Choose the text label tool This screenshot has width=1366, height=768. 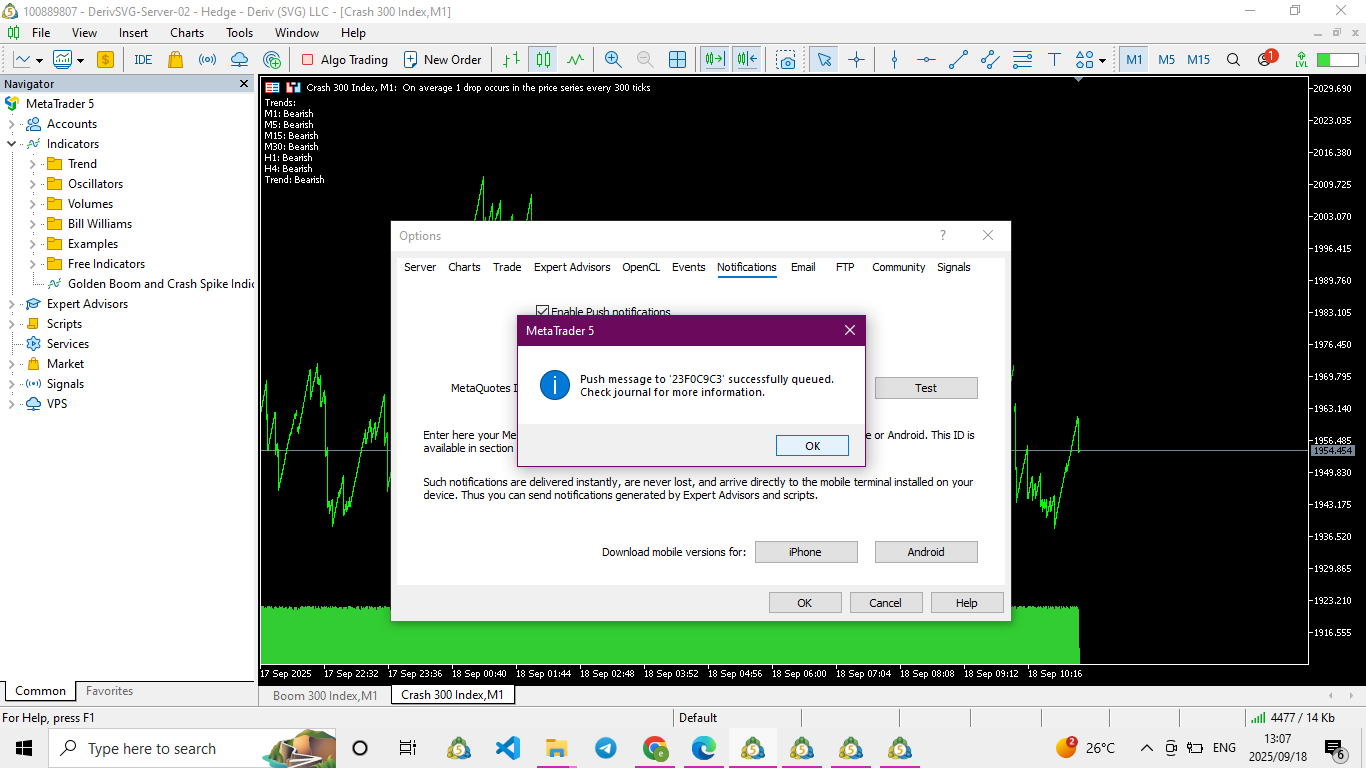tap(1054, 60)
